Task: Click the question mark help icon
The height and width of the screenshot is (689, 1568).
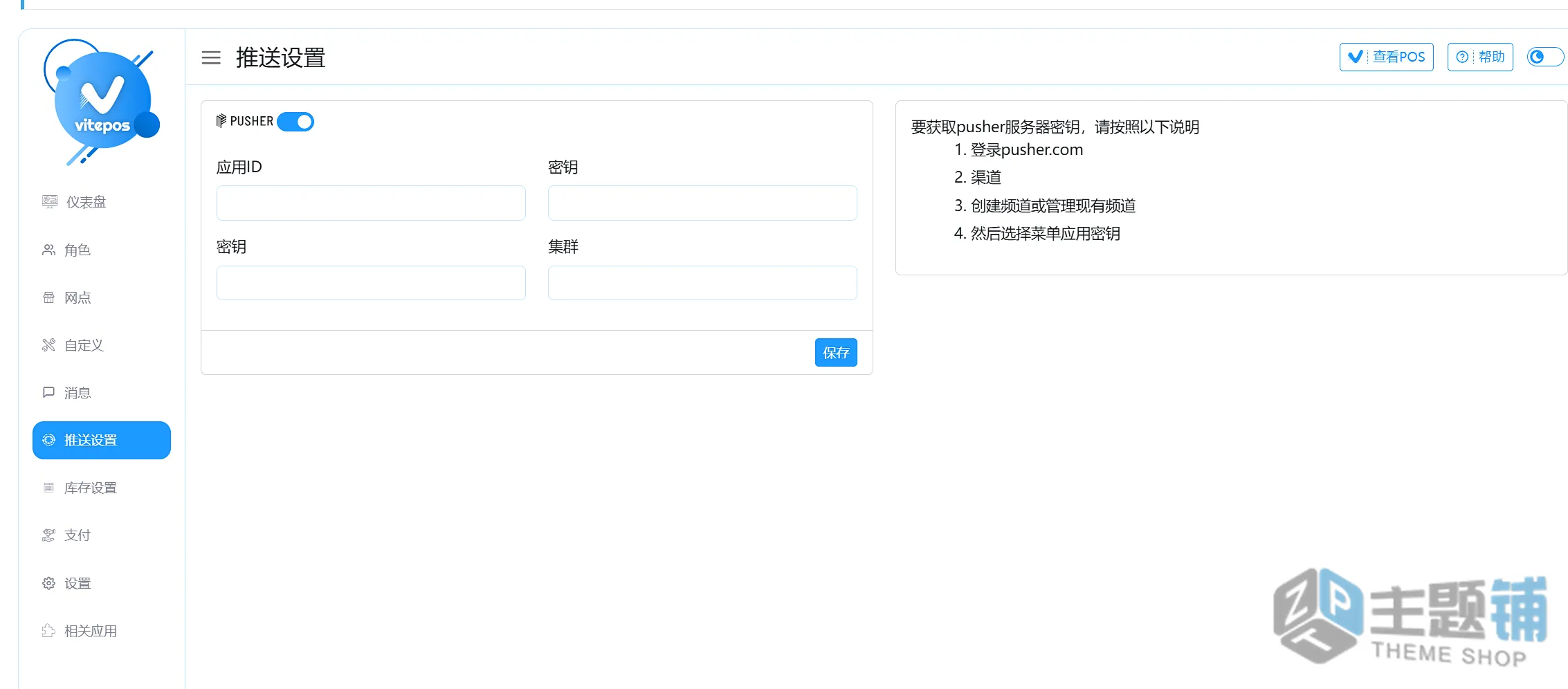Action: click(x=1462, y=57)
